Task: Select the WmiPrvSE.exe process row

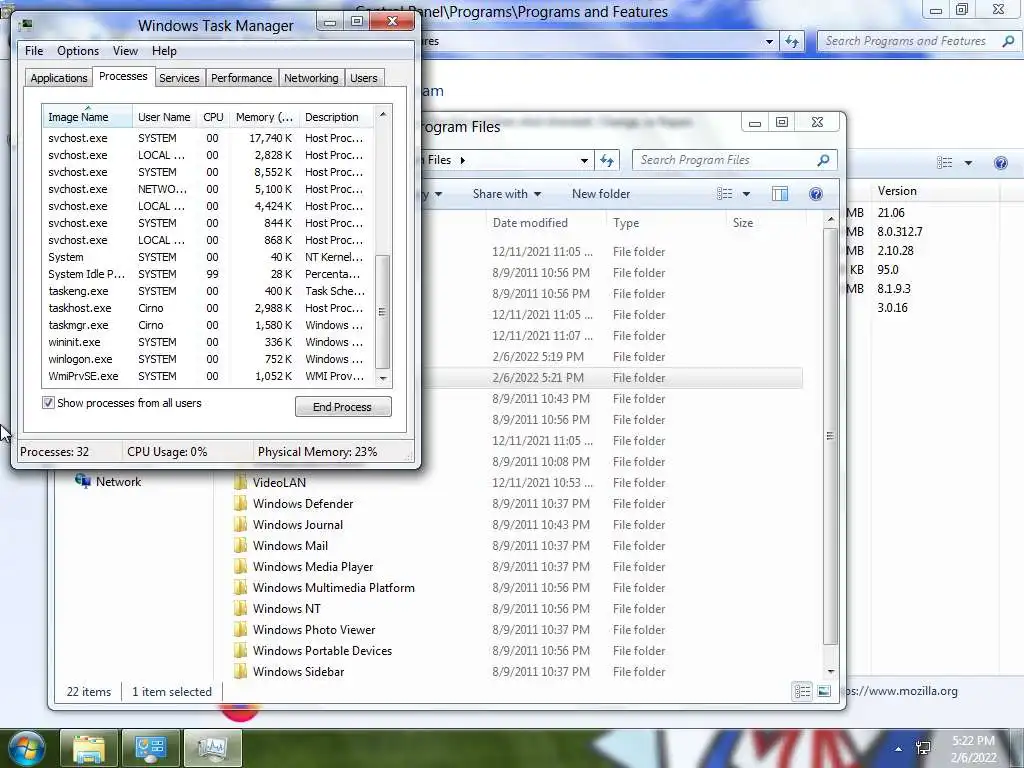Action: click(208, 376)
